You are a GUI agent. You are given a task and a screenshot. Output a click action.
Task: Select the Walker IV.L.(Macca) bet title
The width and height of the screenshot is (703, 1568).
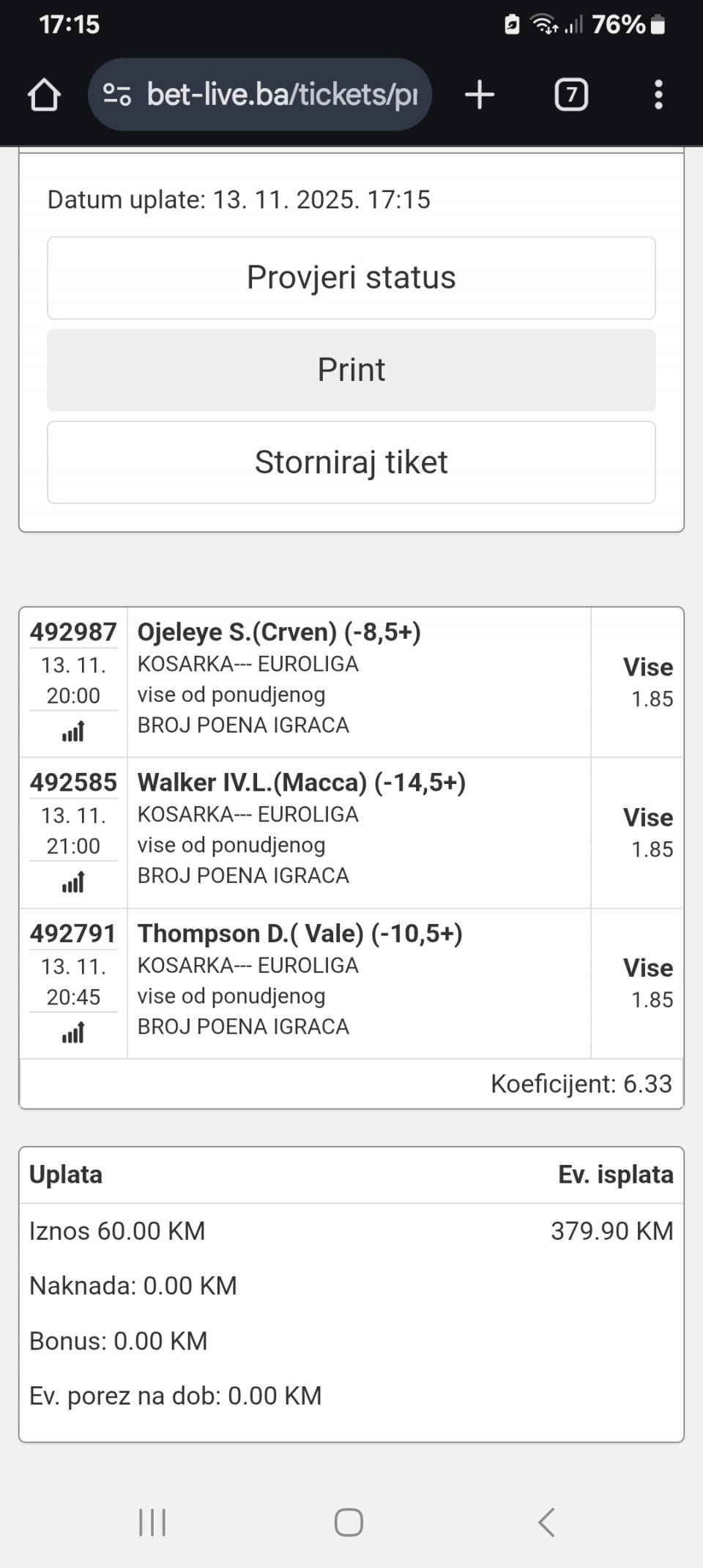coord(301,783)
